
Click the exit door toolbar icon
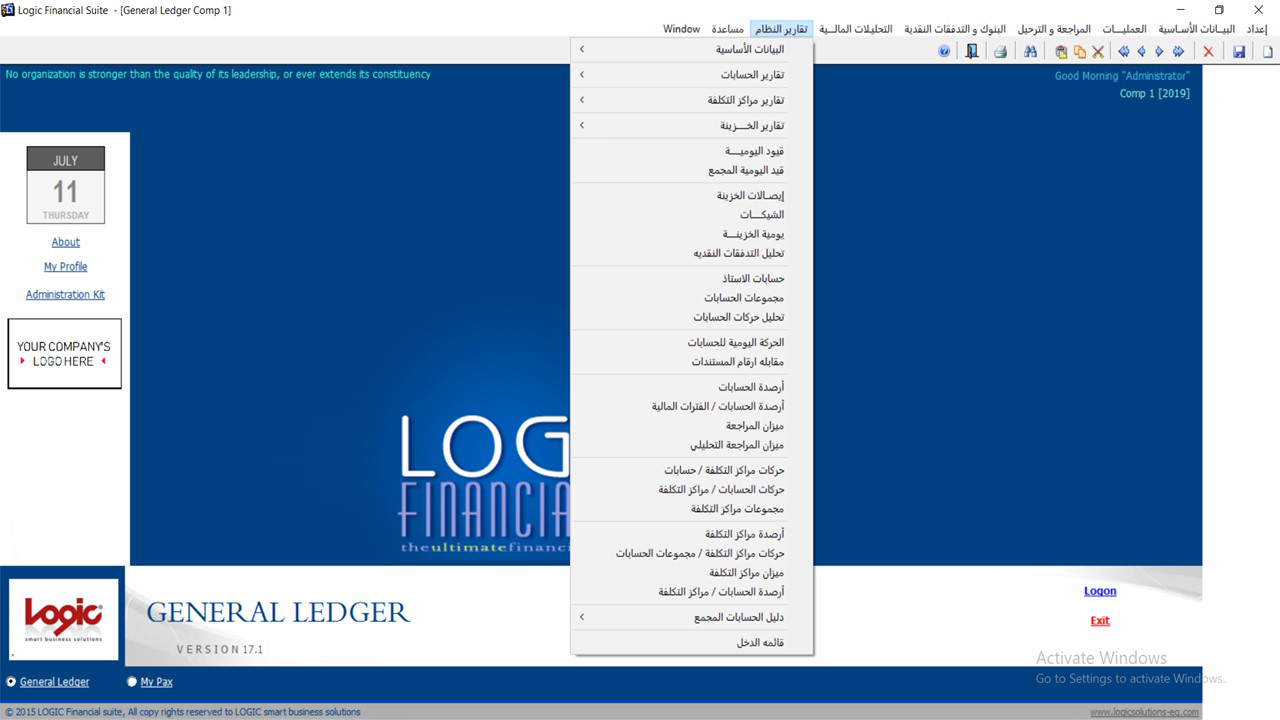971,52
